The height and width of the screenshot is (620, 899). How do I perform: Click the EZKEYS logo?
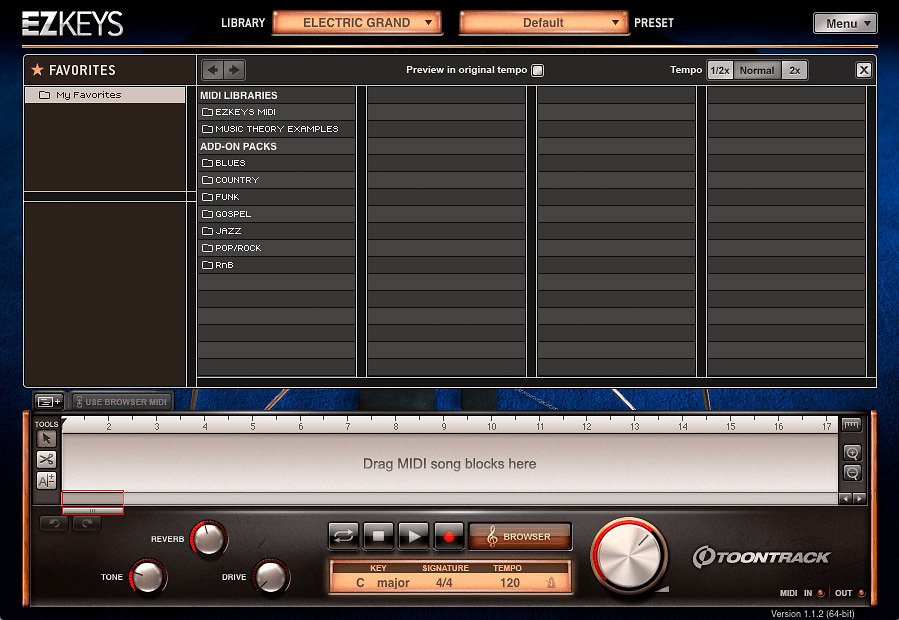72,24
